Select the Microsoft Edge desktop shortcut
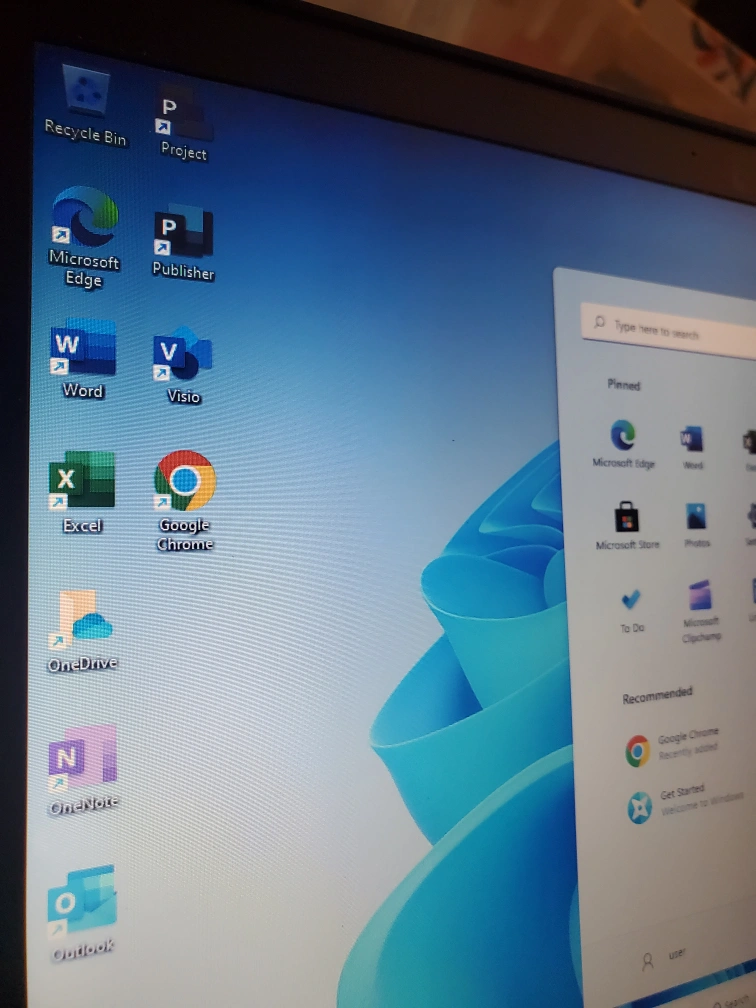This screenshot has height=1008, width=756. click(84, 237)
